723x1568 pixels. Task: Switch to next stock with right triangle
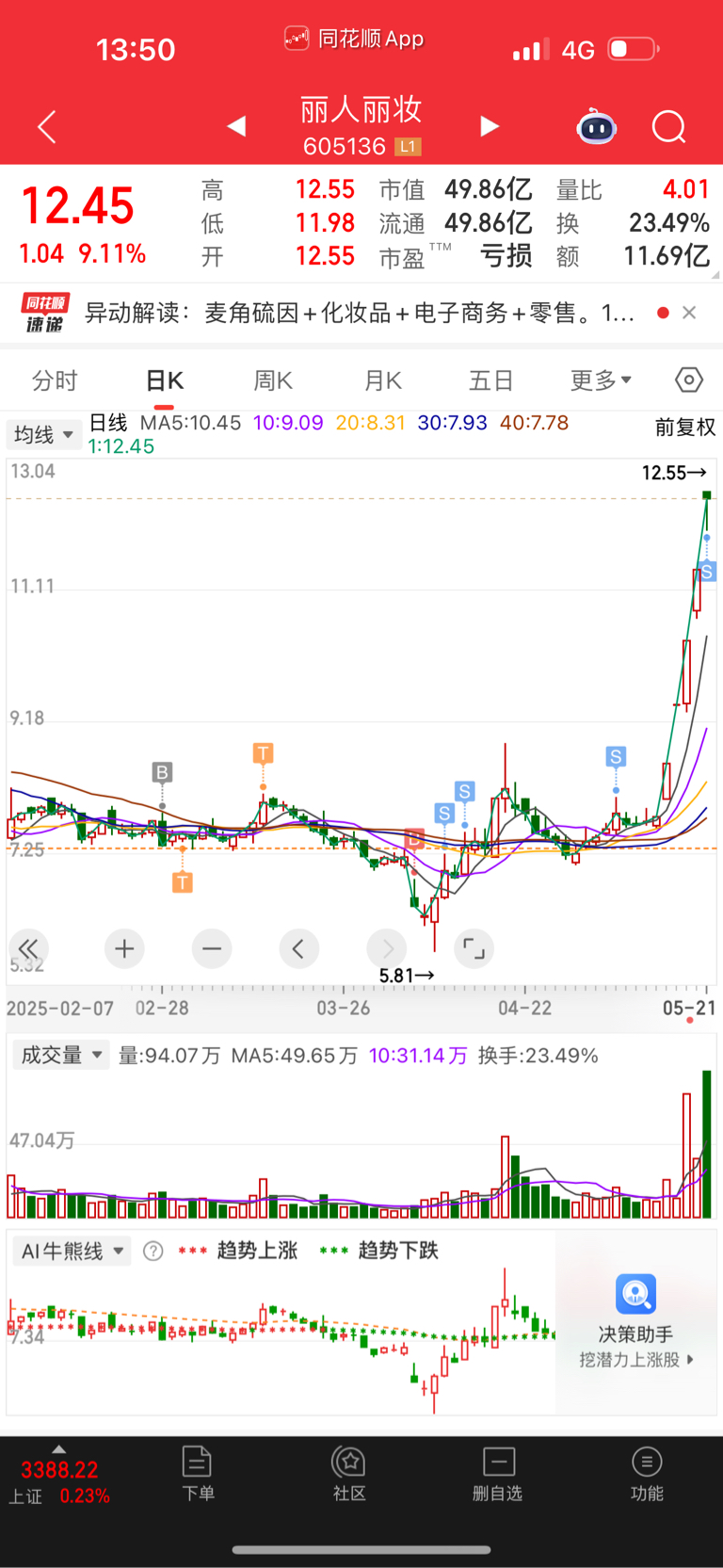(x=489, y=125)
